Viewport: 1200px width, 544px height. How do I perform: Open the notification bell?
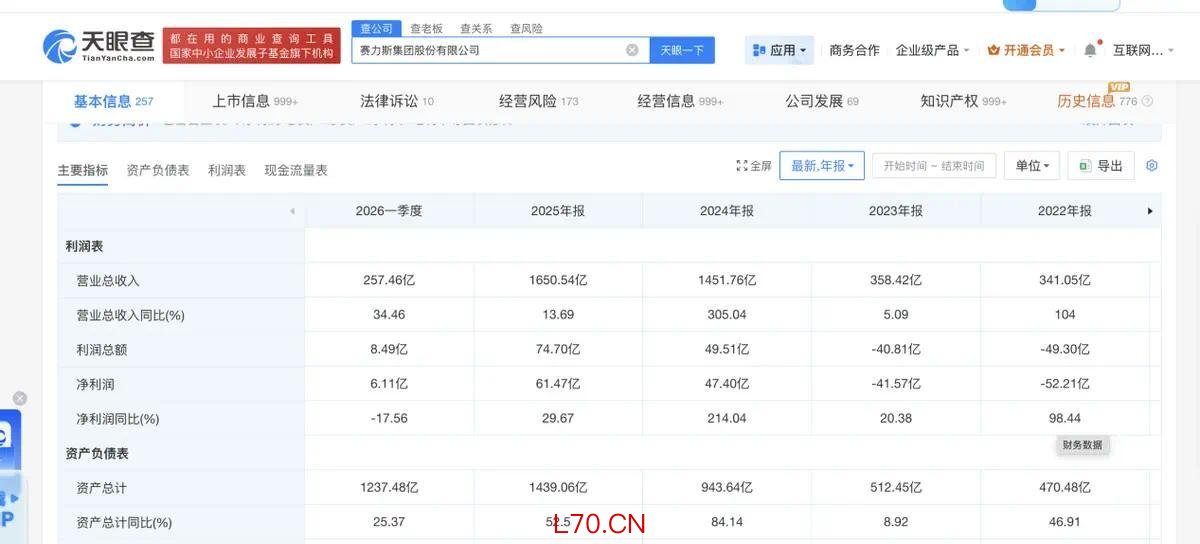(x=1090, y=50)
